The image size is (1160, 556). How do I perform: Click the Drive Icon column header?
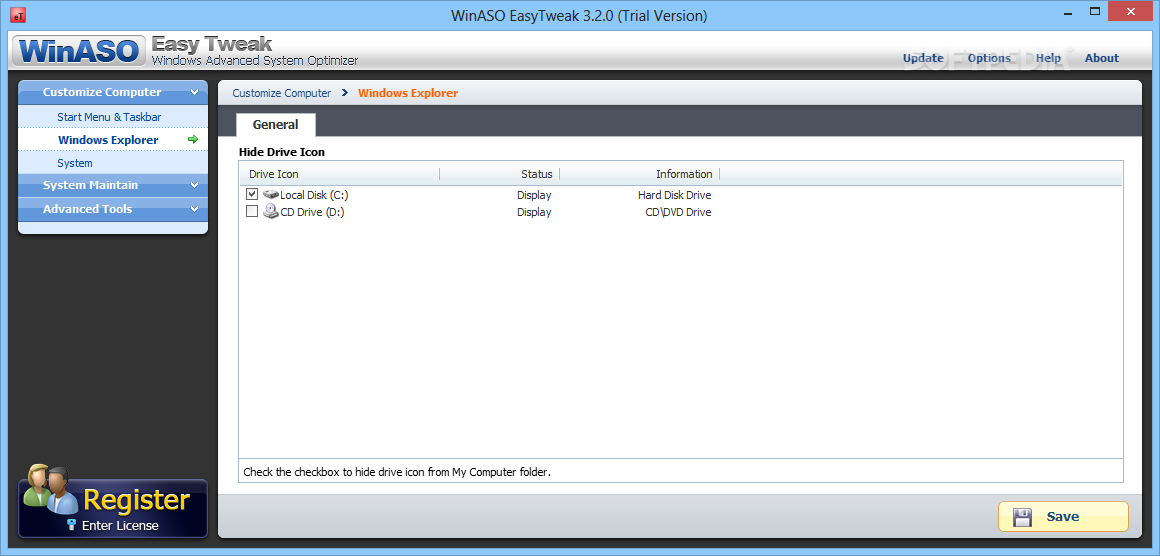coord(274,174)
